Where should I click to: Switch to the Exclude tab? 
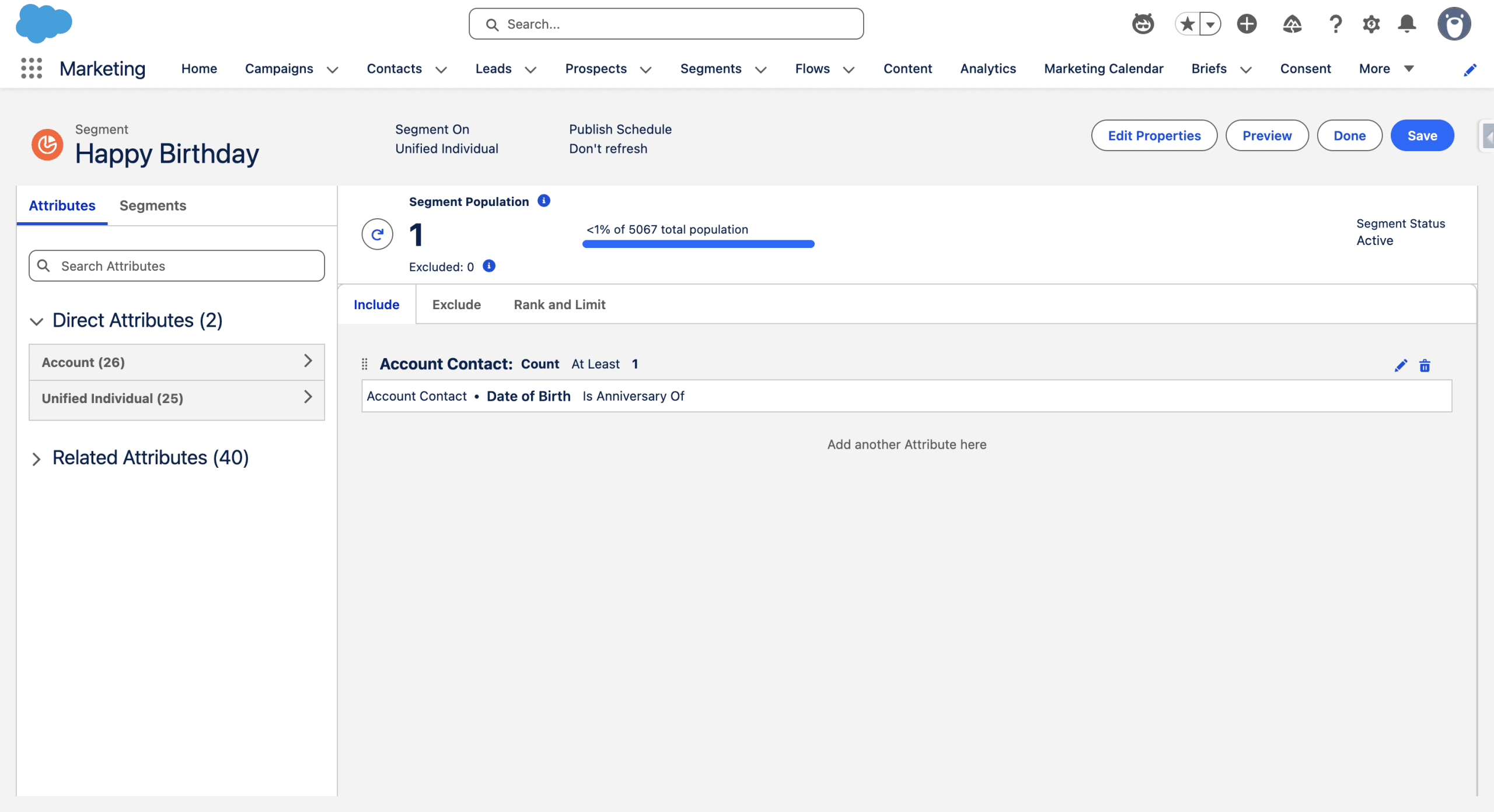456,304
